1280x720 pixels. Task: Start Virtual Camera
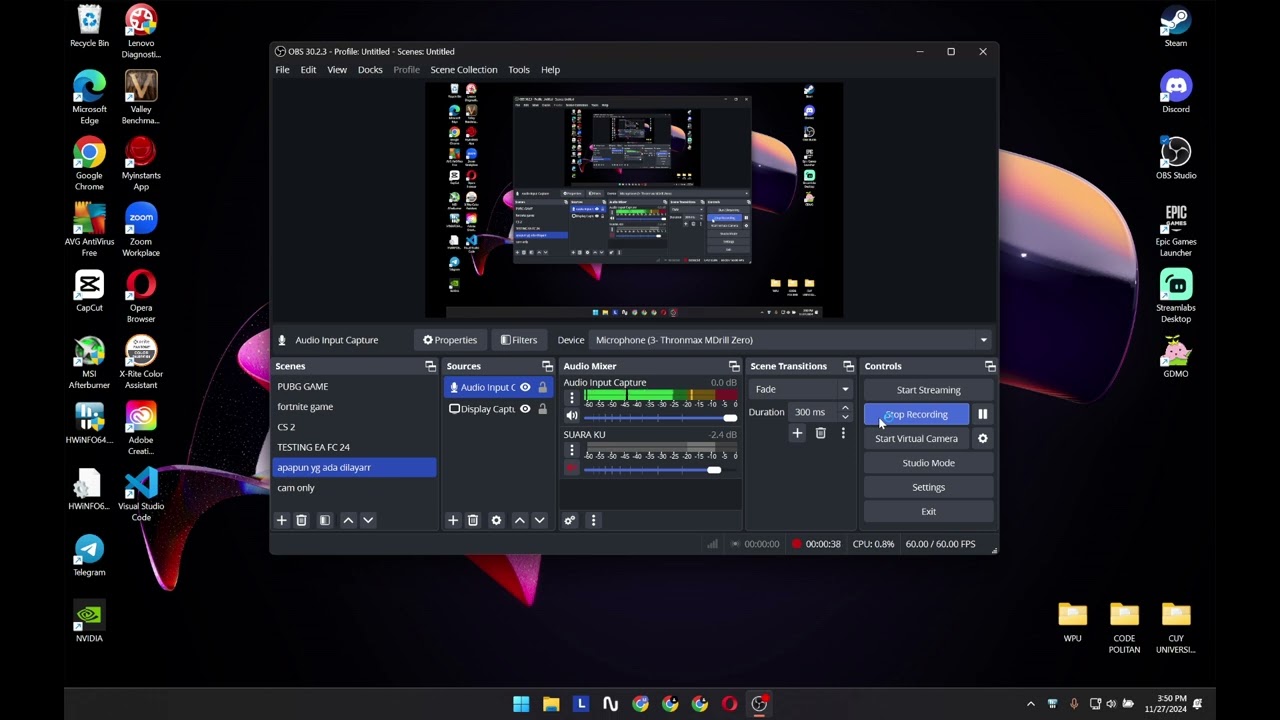(x=916, y=438)
